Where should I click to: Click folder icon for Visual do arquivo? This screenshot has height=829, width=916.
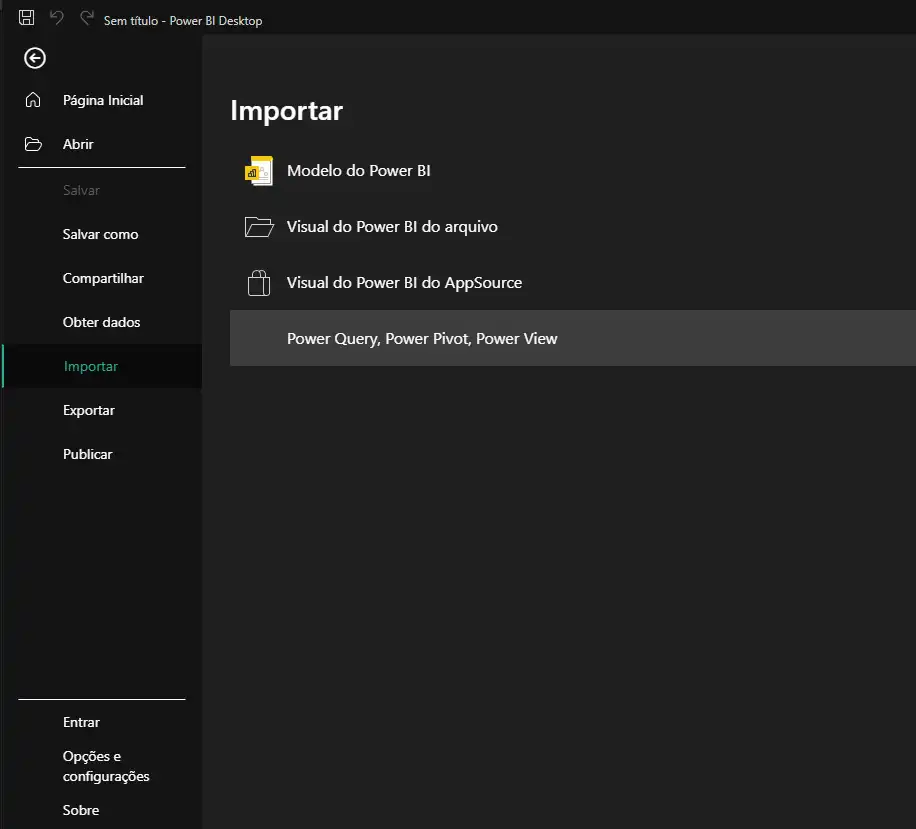tap(259, 227)
